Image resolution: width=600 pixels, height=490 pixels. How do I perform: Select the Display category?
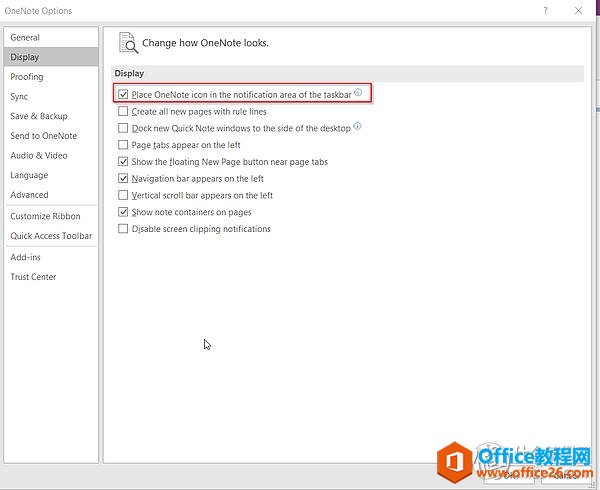point(51,57)
